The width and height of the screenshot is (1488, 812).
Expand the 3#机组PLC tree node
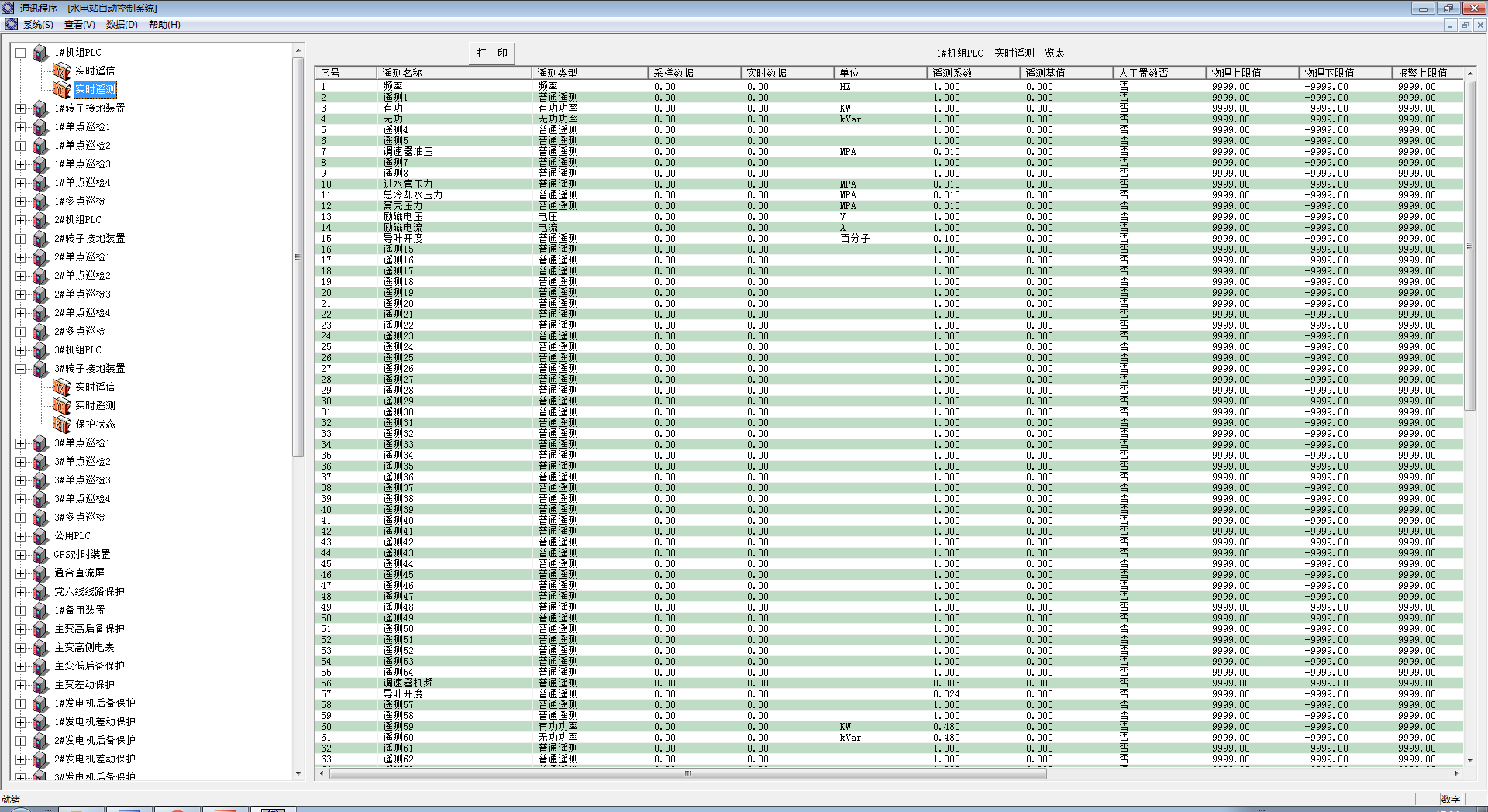21,350
